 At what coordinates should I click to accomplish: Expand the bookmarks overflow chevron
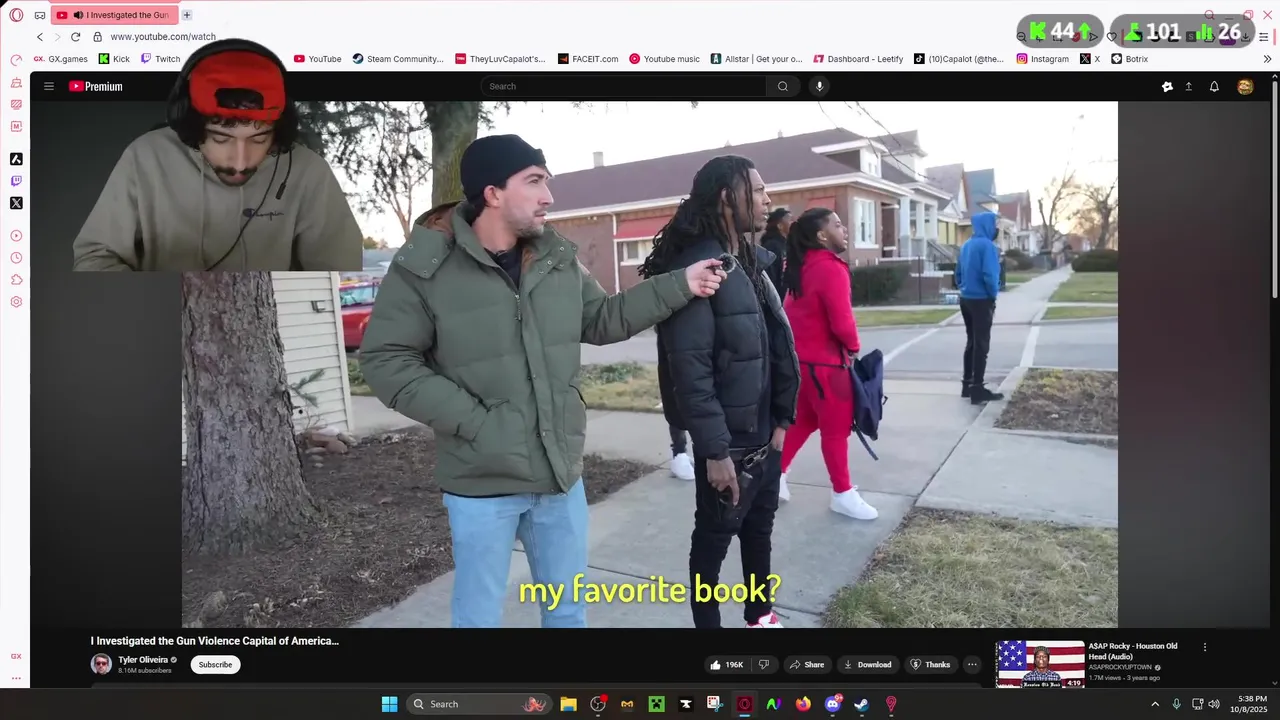tap(1267, 59)
